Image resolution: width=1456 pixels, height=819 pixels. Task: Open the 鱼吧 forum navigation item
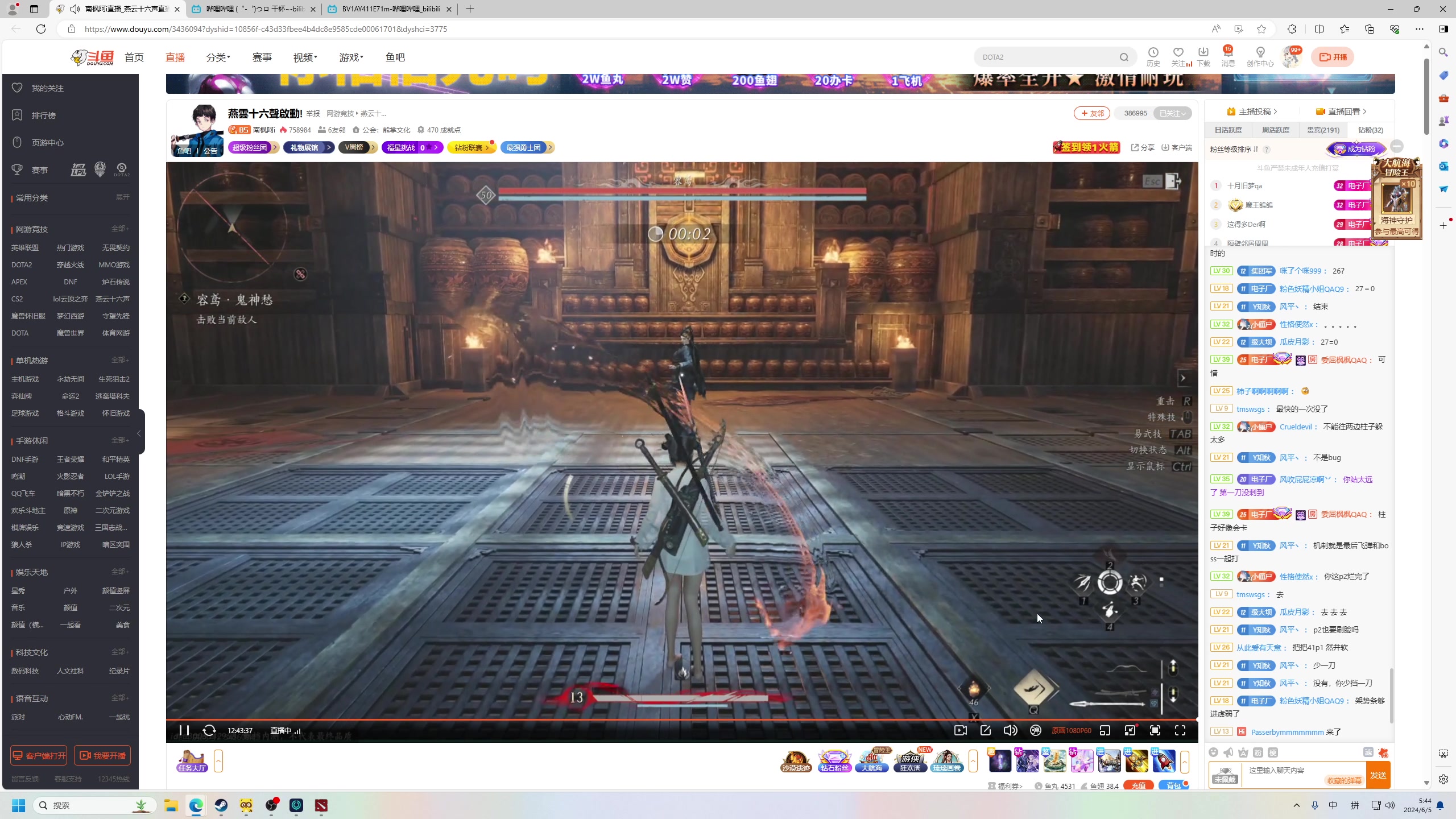pyautogui.click(x=395, y=57)
